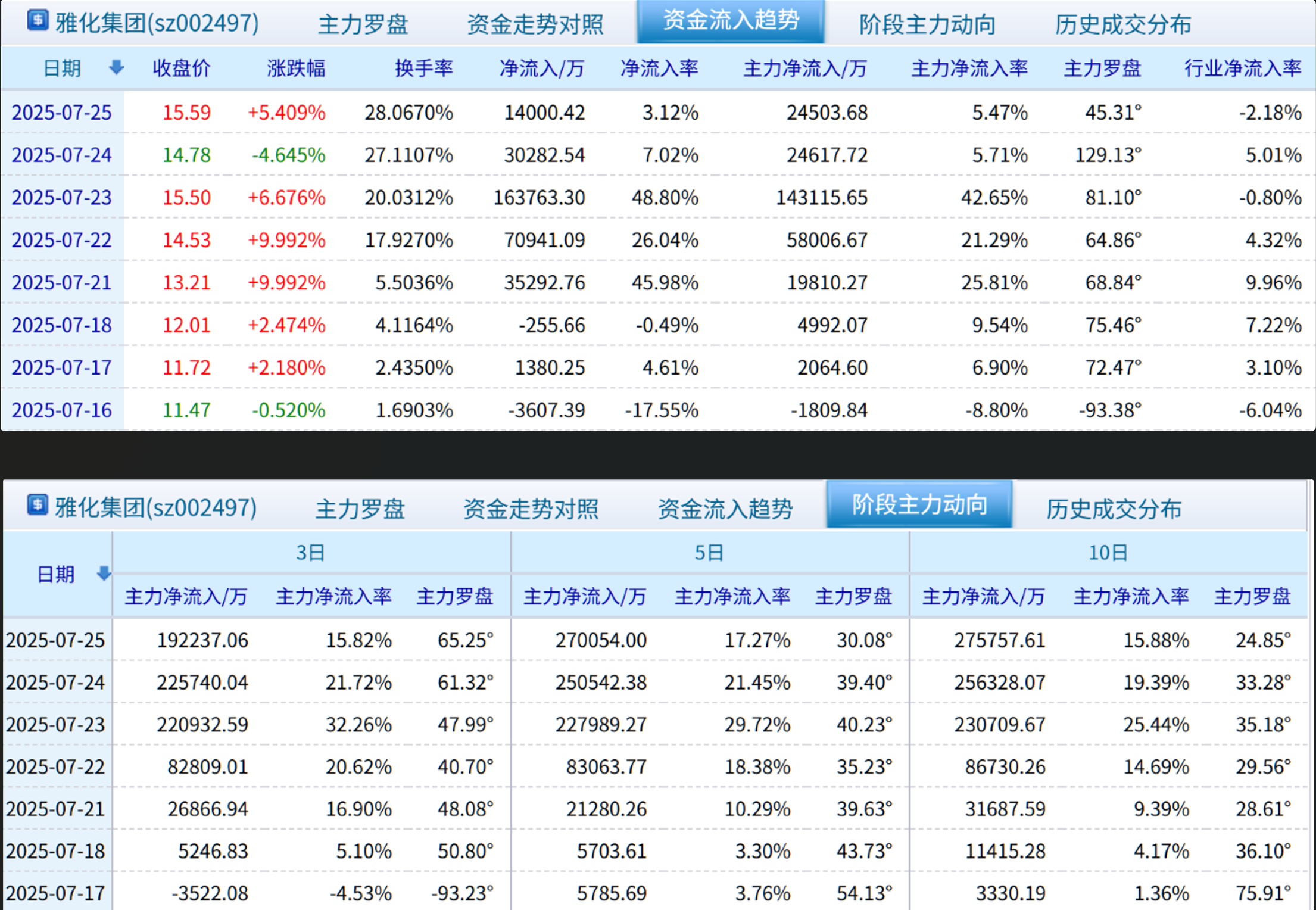Open 资金走势对照 tab in upper panel
Screen dimensions: 1316x910
click(535, 24)
